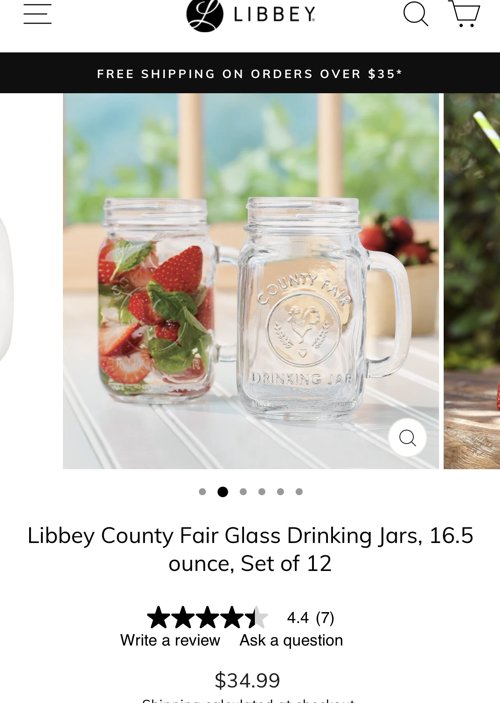This screenshot has width=500, height=703.
Task: Click the Libbey logo
Action: [250, 15]
